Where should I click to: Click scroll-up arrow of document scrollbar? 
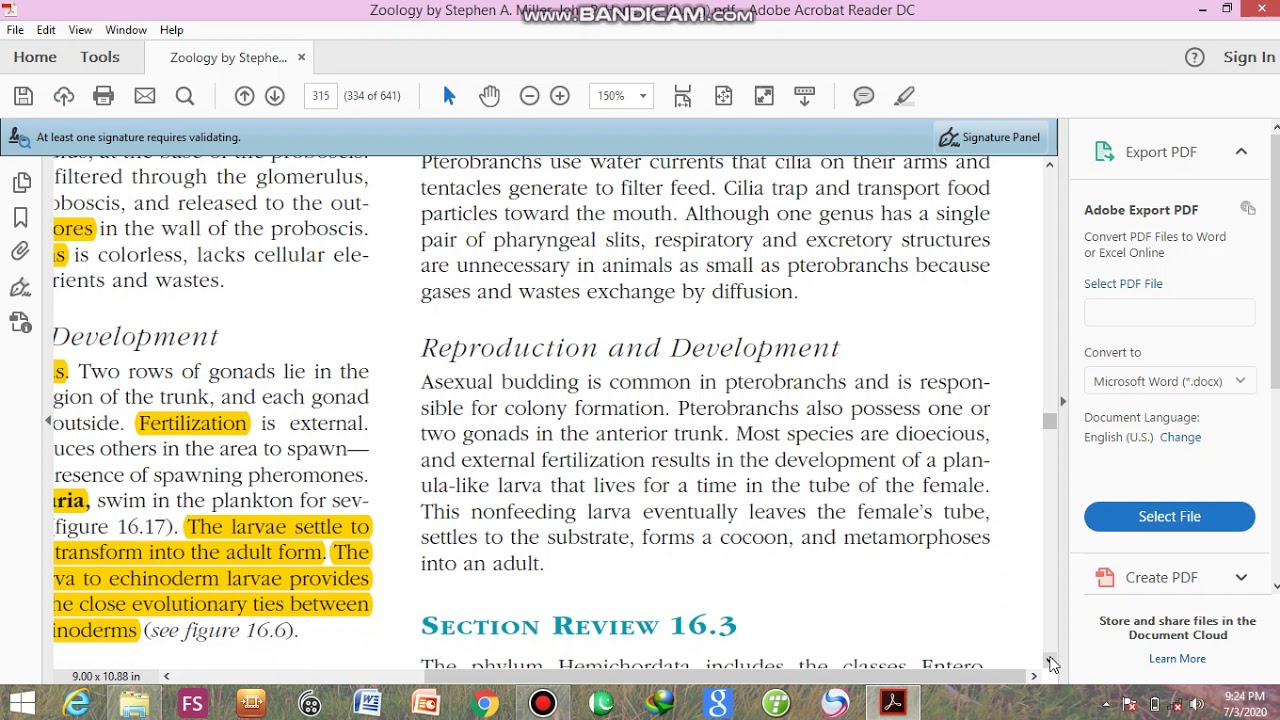tap(1049, 164)
